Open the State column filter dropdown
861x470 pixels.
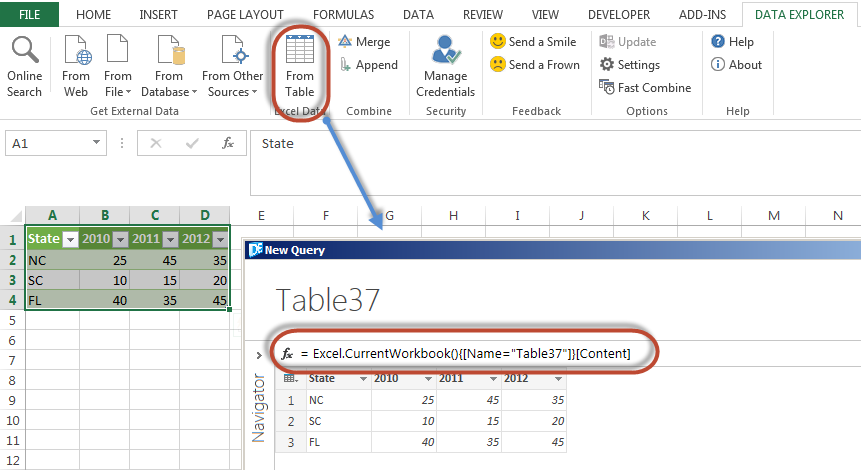70,239
